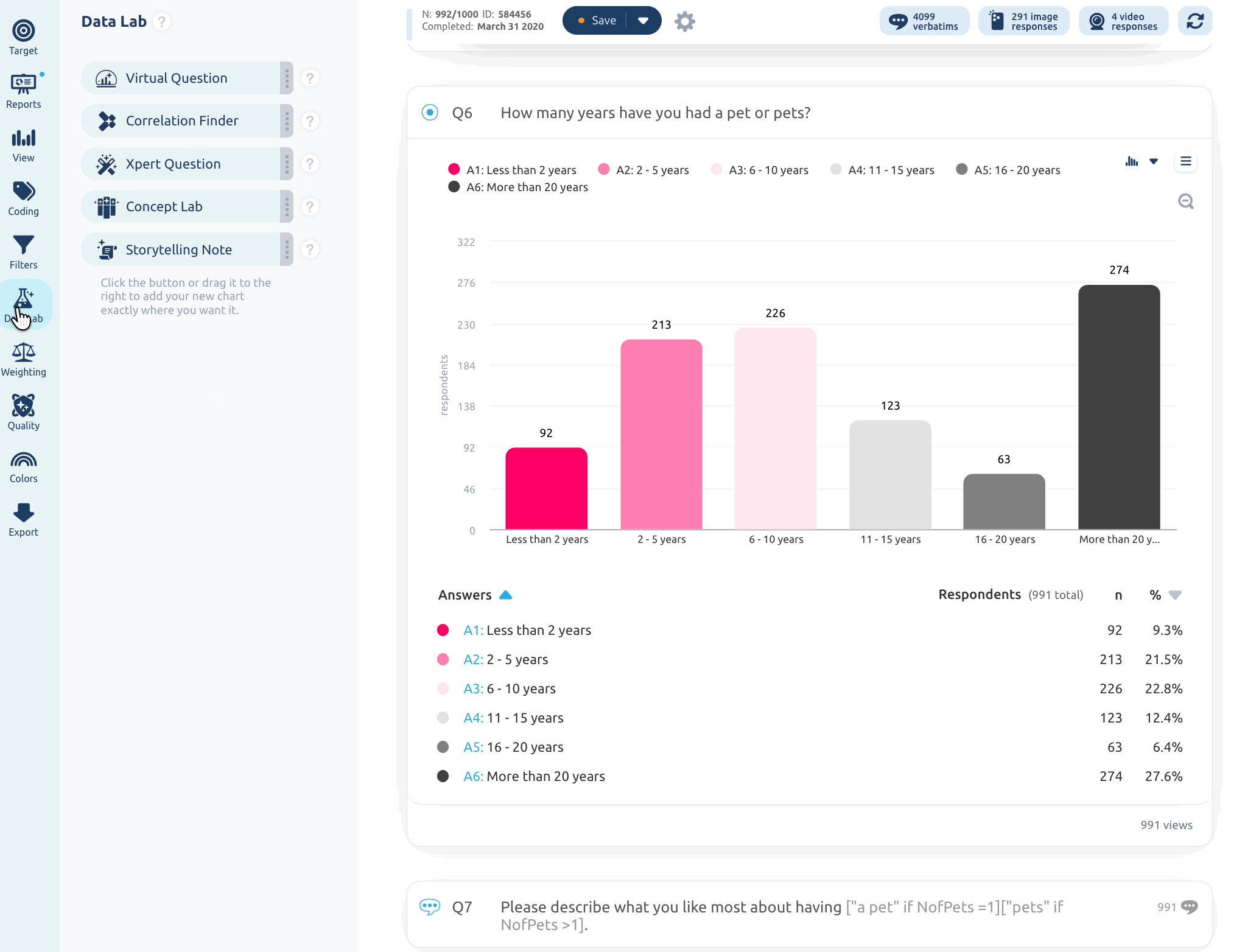The width and height of the screenshot is (1248, 952).
Task: Add an Xpert Question
Action: (186, 164)
